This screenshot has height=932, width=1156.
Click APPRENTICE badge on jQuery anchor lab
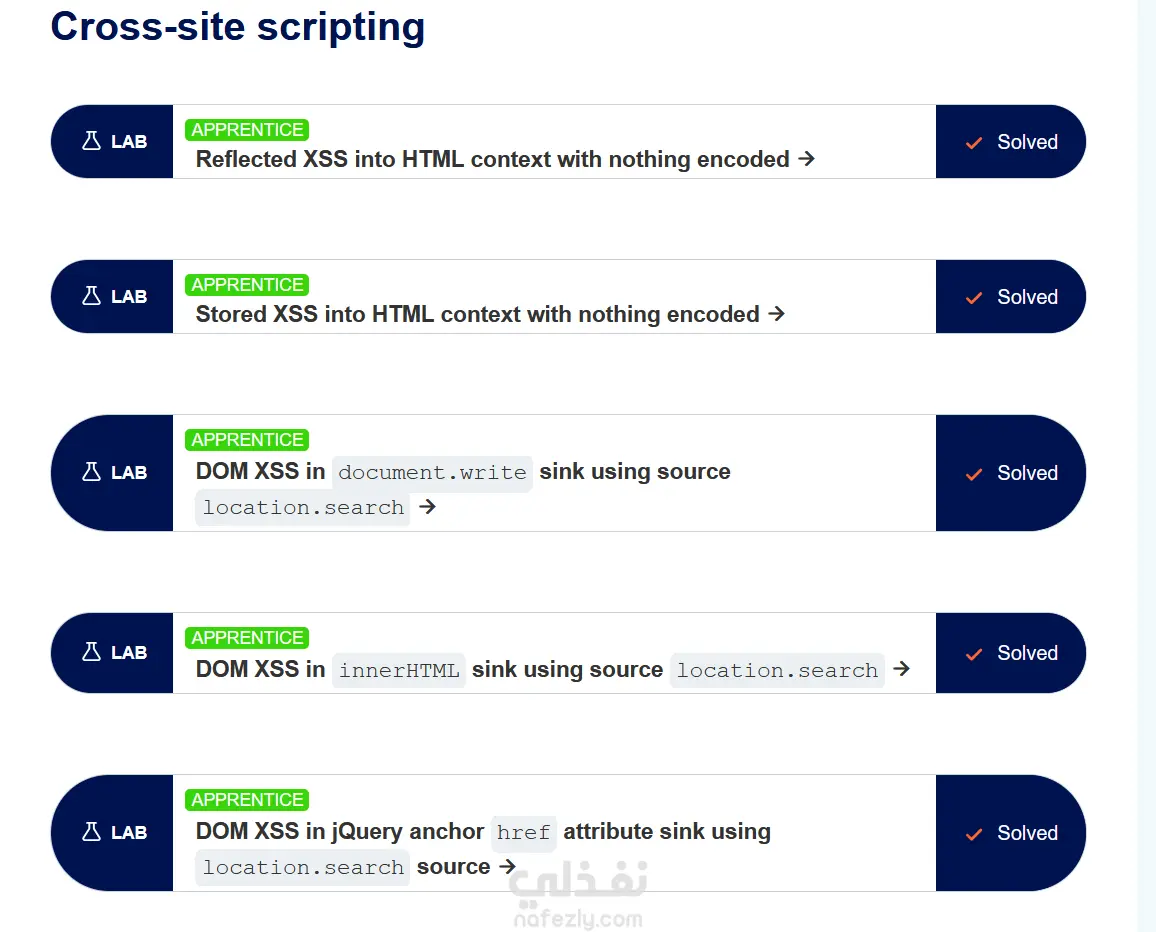point(247,800)
